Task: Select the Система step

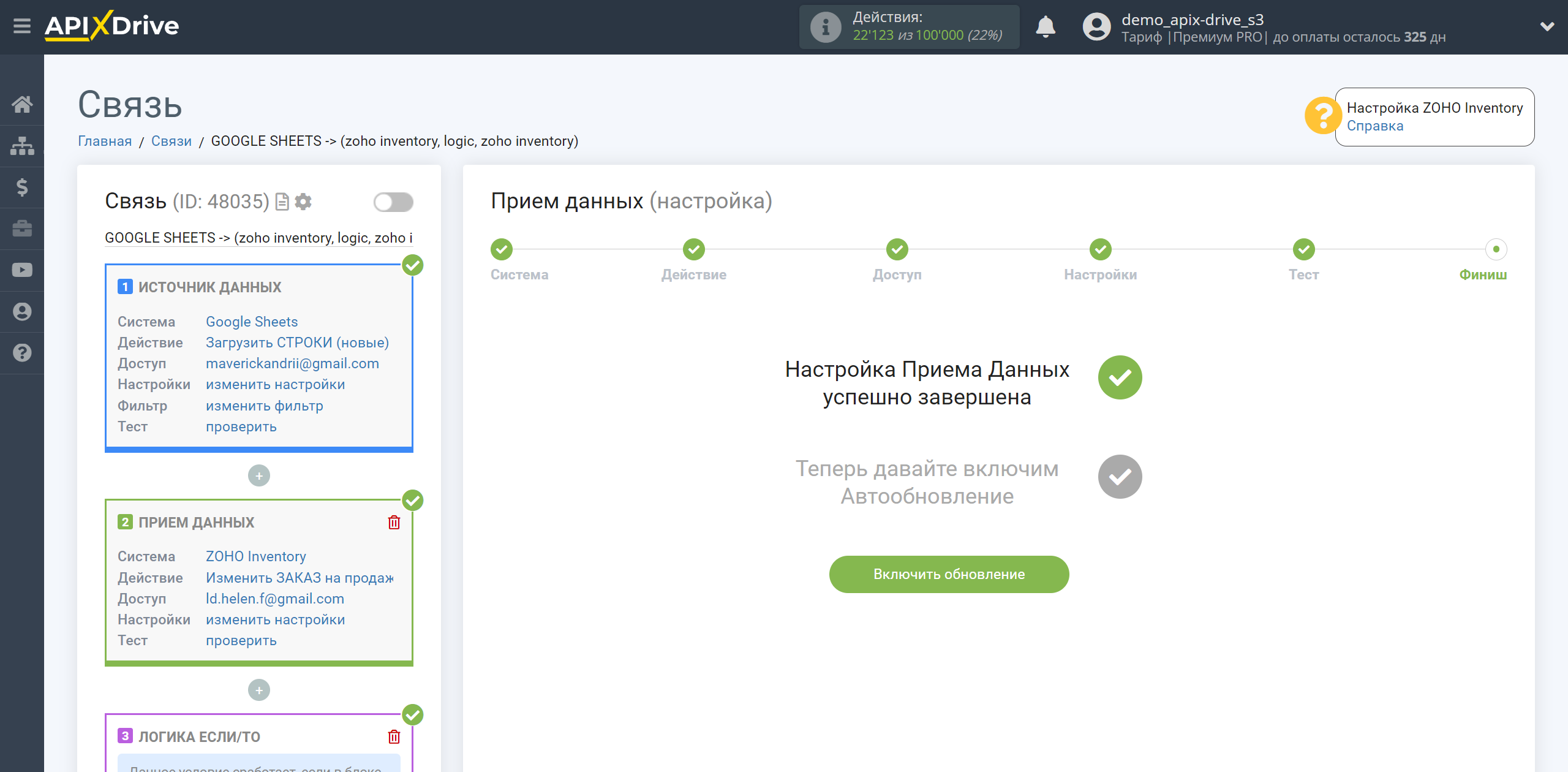Action: pos(502,249)
